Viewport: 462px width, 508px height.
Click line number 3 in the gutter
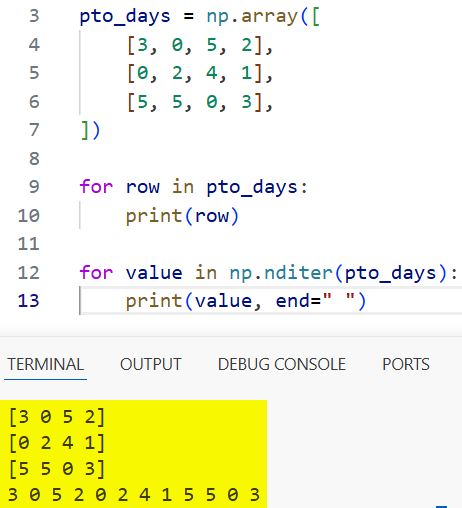tap(34, 16)
